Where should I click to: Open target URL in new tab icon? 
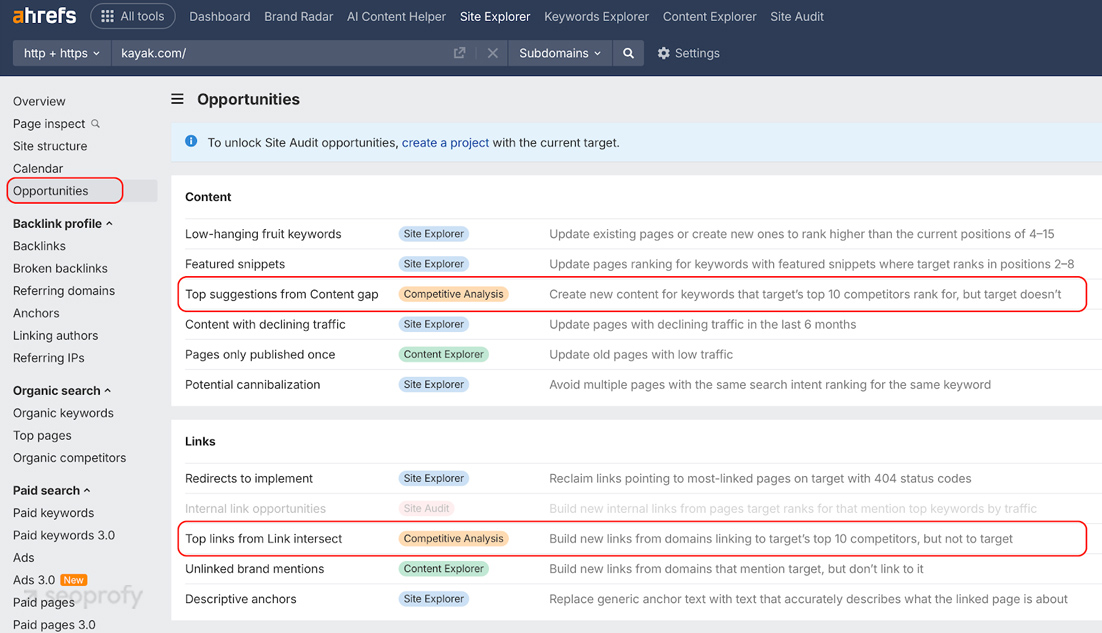coord(460,53)
